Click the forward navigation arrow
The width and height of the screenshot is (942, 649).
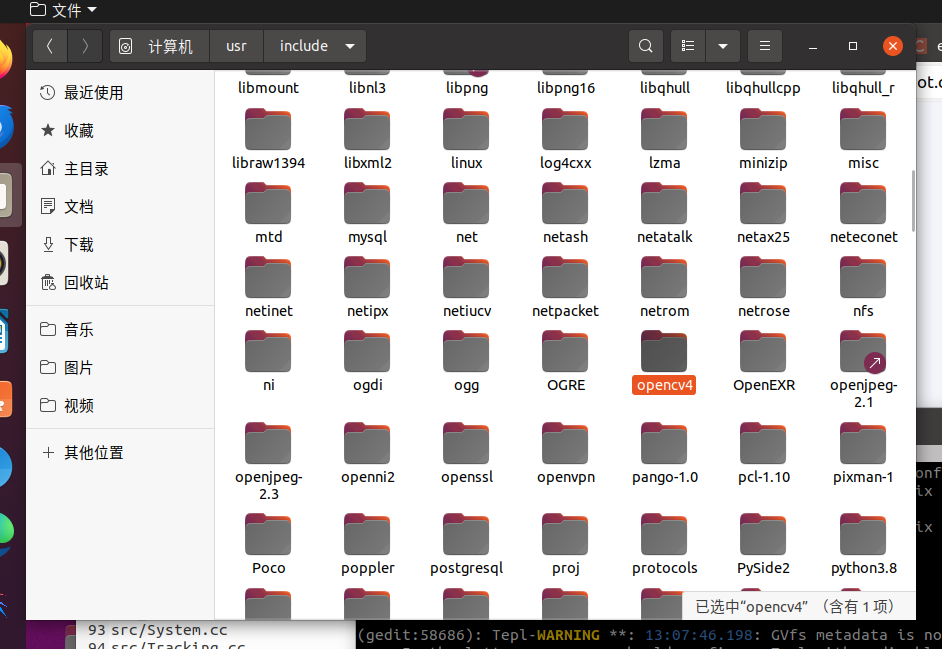click(85, 45)
